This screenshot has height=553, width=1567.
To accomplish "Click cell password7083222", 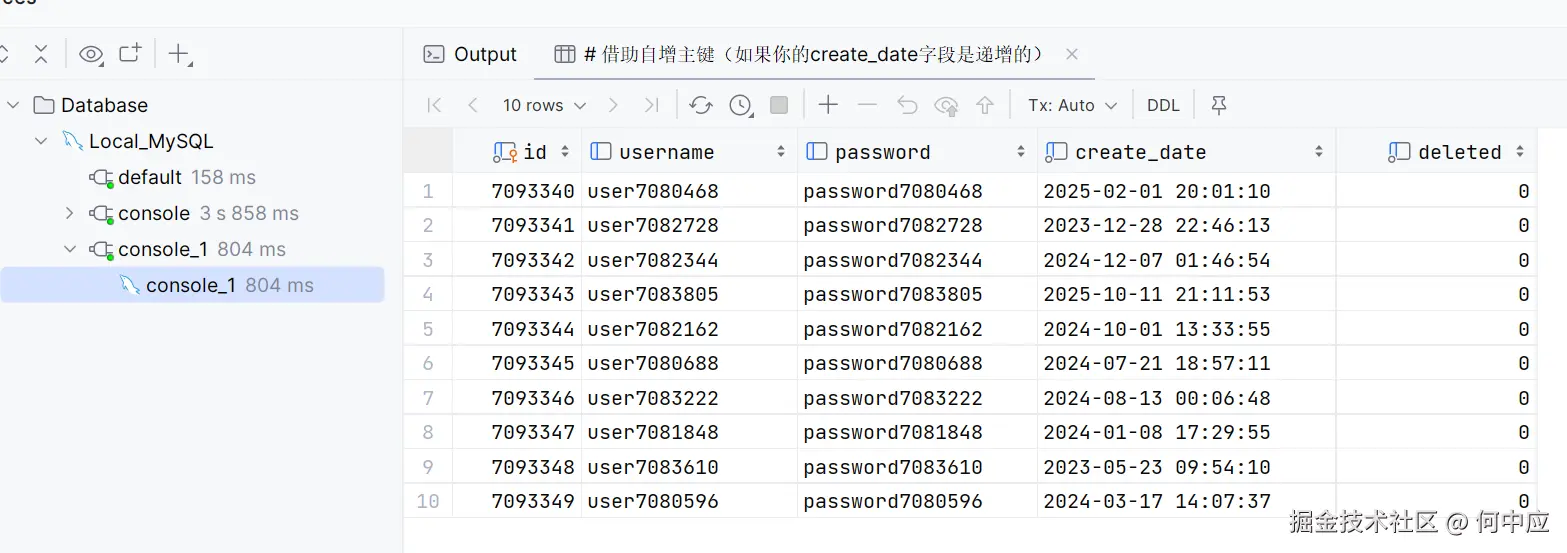I will (917, 398).
